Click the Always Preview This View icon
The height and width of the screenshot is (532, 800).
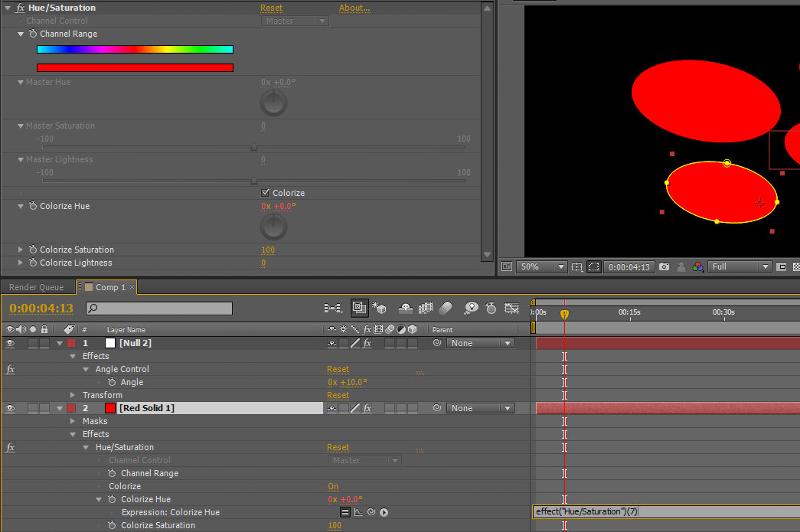[x=506, y=267]
